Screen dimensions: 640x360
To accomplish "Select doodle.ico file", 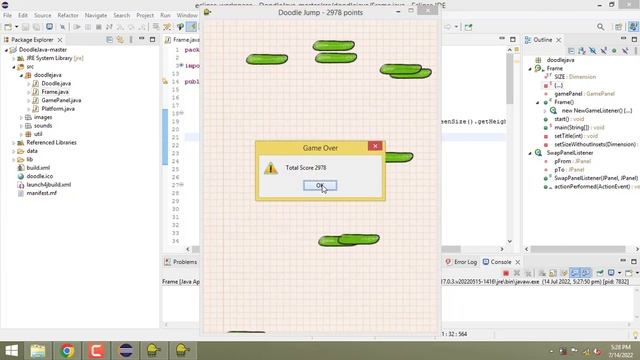I will tap(40, 176).
